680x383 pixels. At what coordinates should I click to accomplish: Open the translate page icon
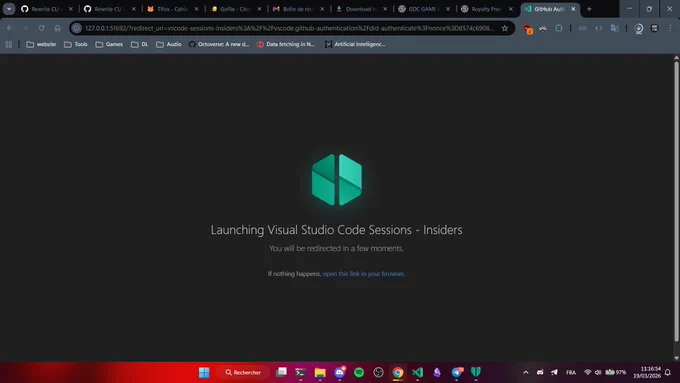point(615,28)
